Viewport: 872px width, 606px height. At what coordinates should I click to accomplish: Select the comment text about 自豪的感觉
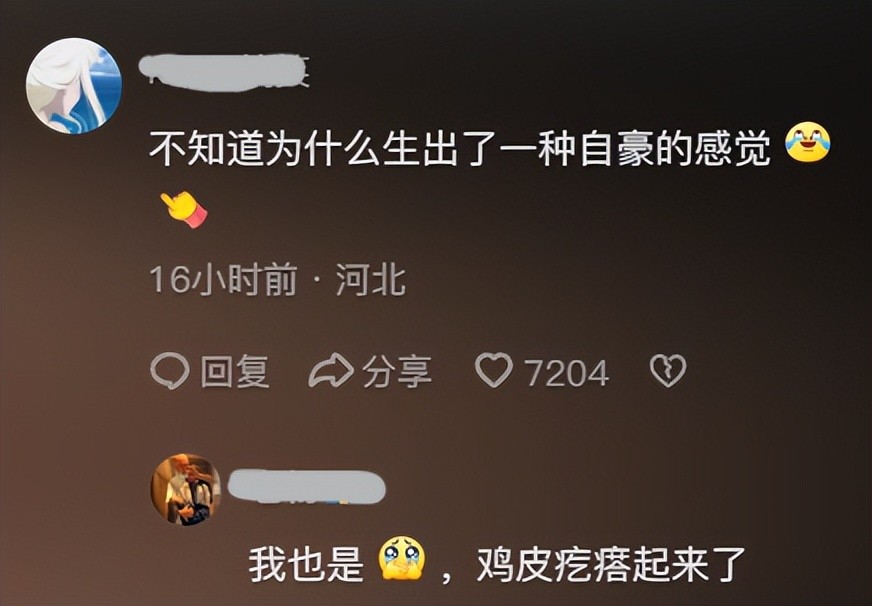(460, 150)
